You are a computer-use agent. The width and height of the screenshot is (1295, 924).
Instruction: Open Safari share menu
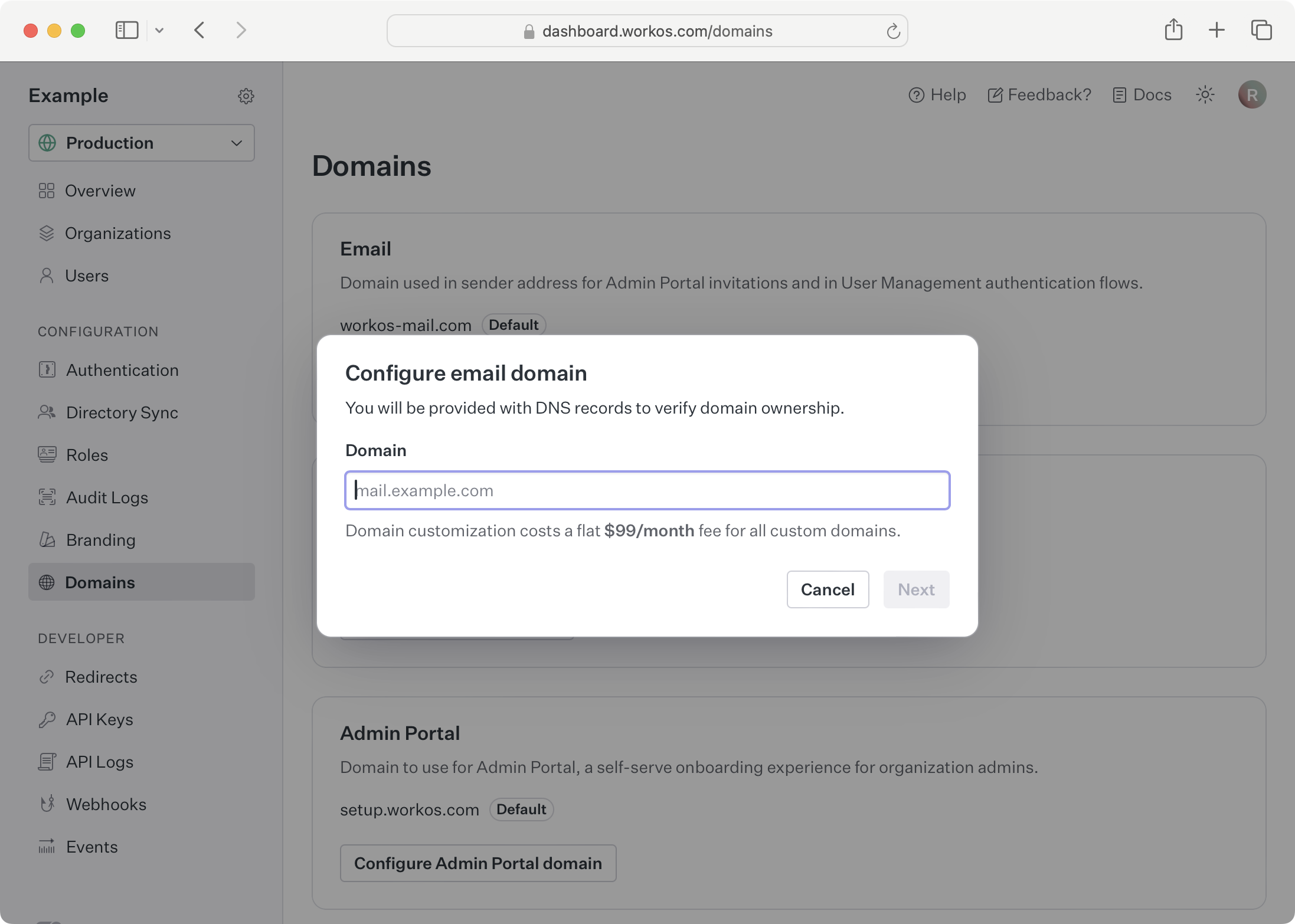pyautogui.click(x=1173, y=30)
